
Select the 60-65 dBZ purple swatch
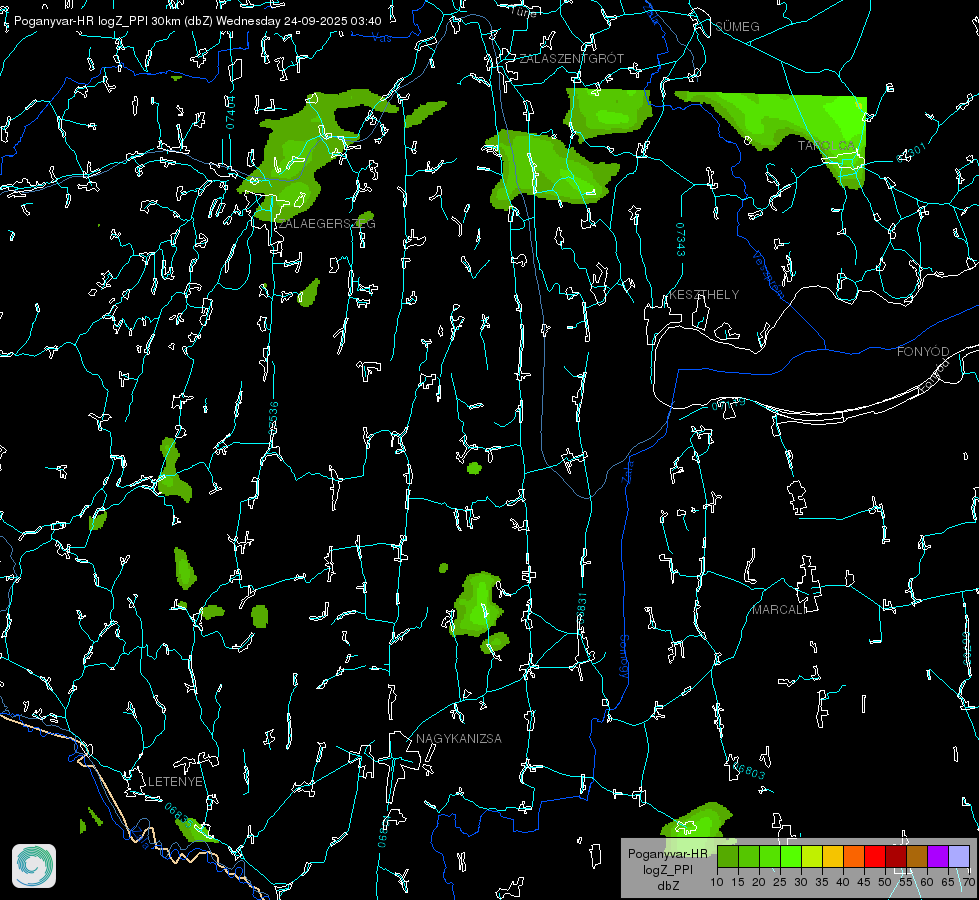click(938, 856)
